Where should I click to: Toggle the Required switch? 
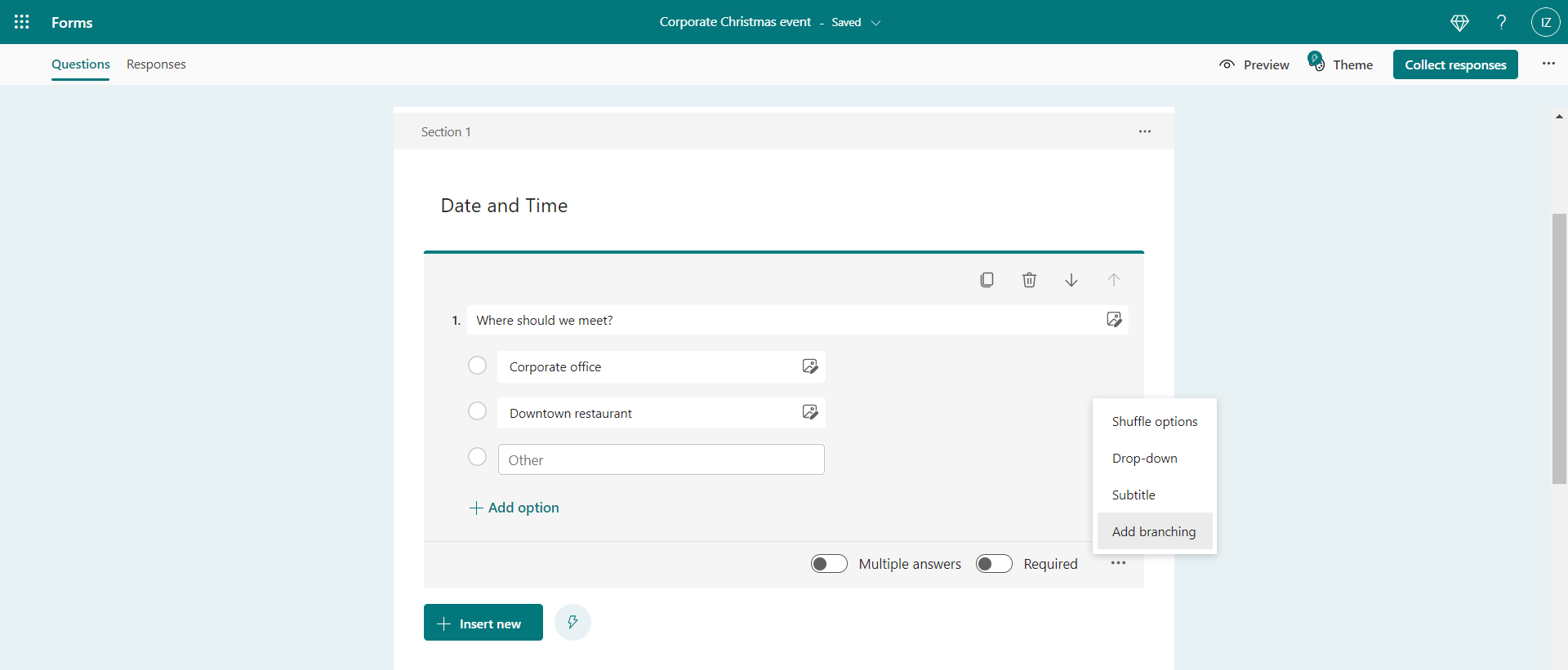tap(994, 564)
